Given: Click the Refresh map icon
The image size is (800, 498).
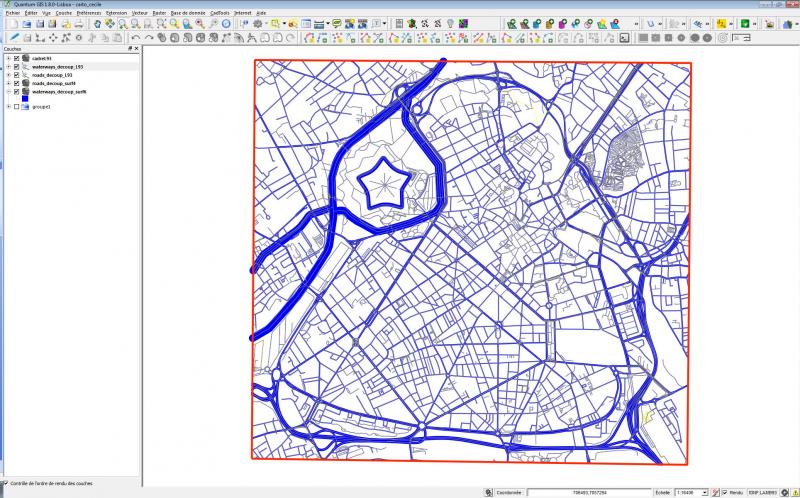Looking at the screenshot, I should coord(226,23).
